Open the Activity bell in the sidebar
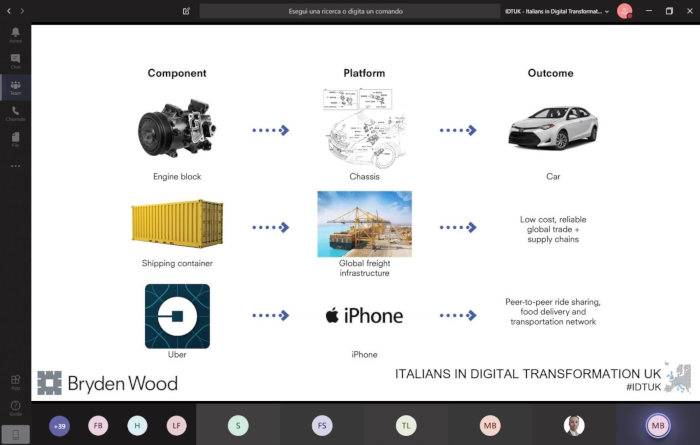Screen dimensions: 700x445 [x=15, y=34]
